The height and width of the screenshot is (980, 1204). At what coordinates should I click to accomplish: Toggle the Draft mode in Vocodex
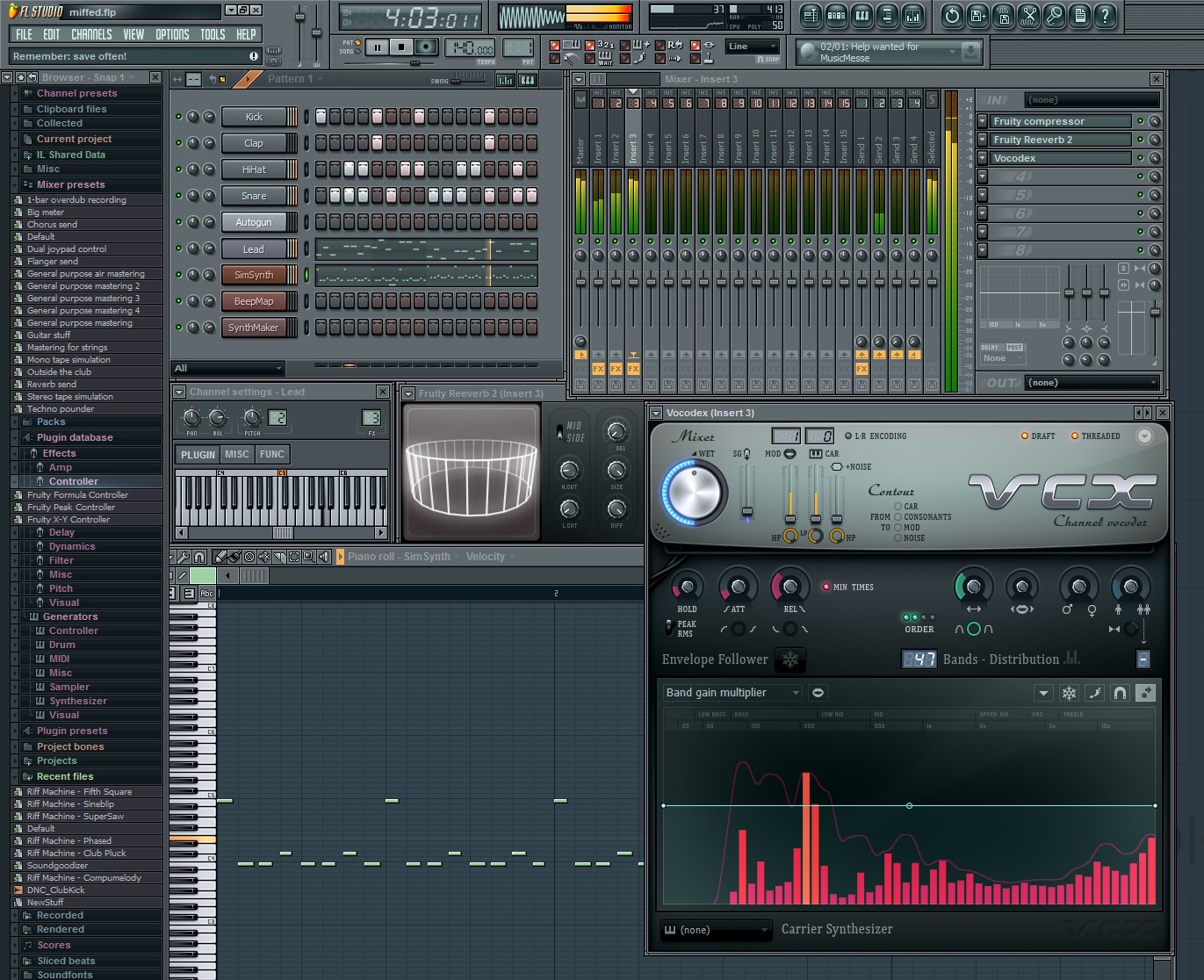click(1024, 436)
